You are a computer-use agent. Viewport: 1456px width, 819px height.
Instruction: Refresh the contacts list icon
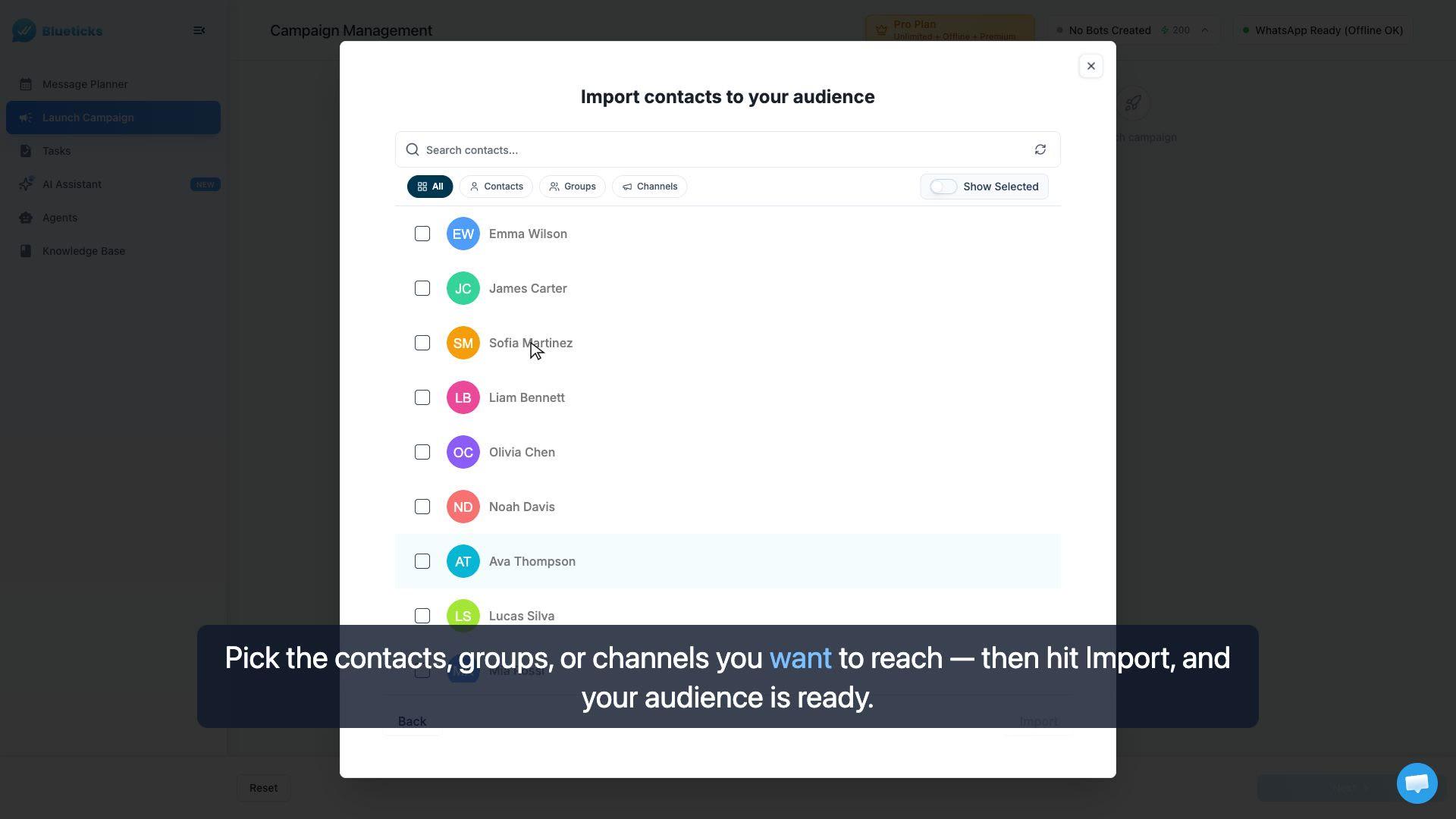point(1040,149)
